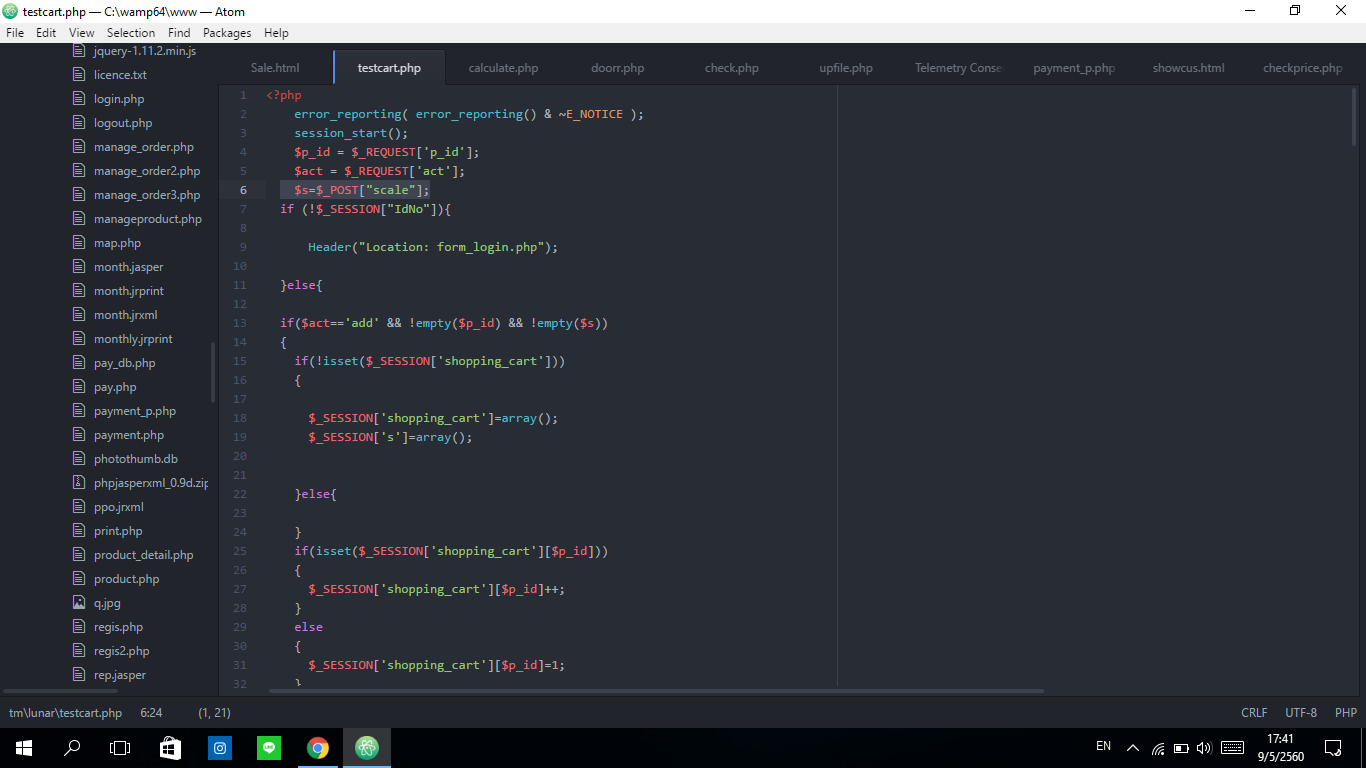Open Google Chrome from the taskbar
The height and width of the screenshot is (768, 1366).
point(318,747)
